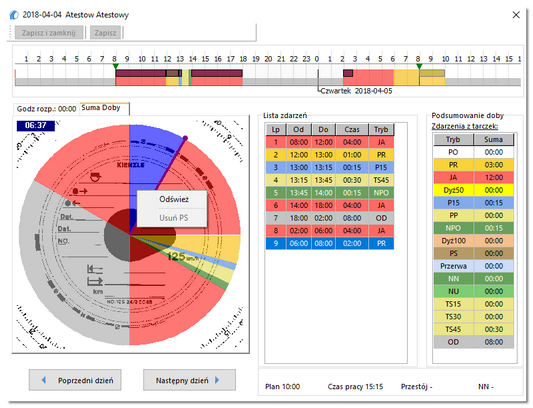
Task: Click the first green start marker on timeline
Action: tap(116, 66)
